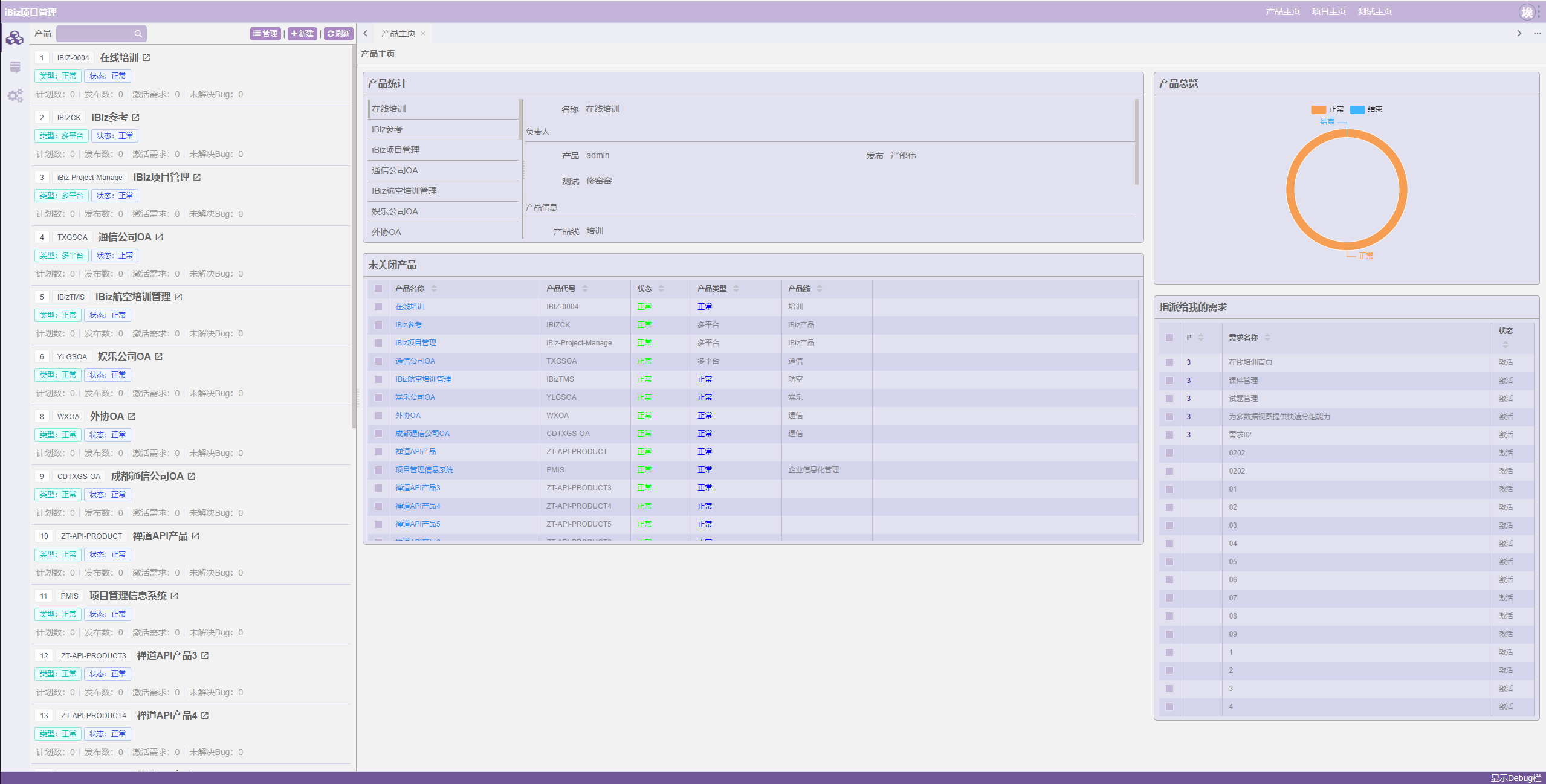
Task: Open IBiz航空培训管理 external link icon
Action: 178,297
